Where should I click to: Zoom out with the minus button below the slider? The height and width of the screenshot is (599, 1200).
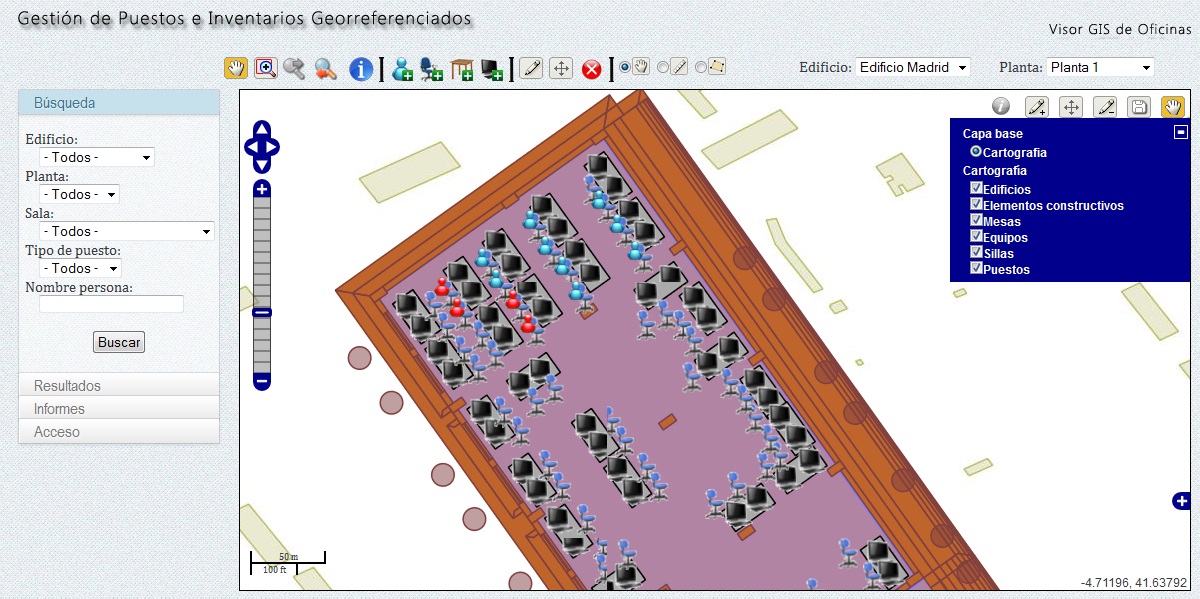262,381
